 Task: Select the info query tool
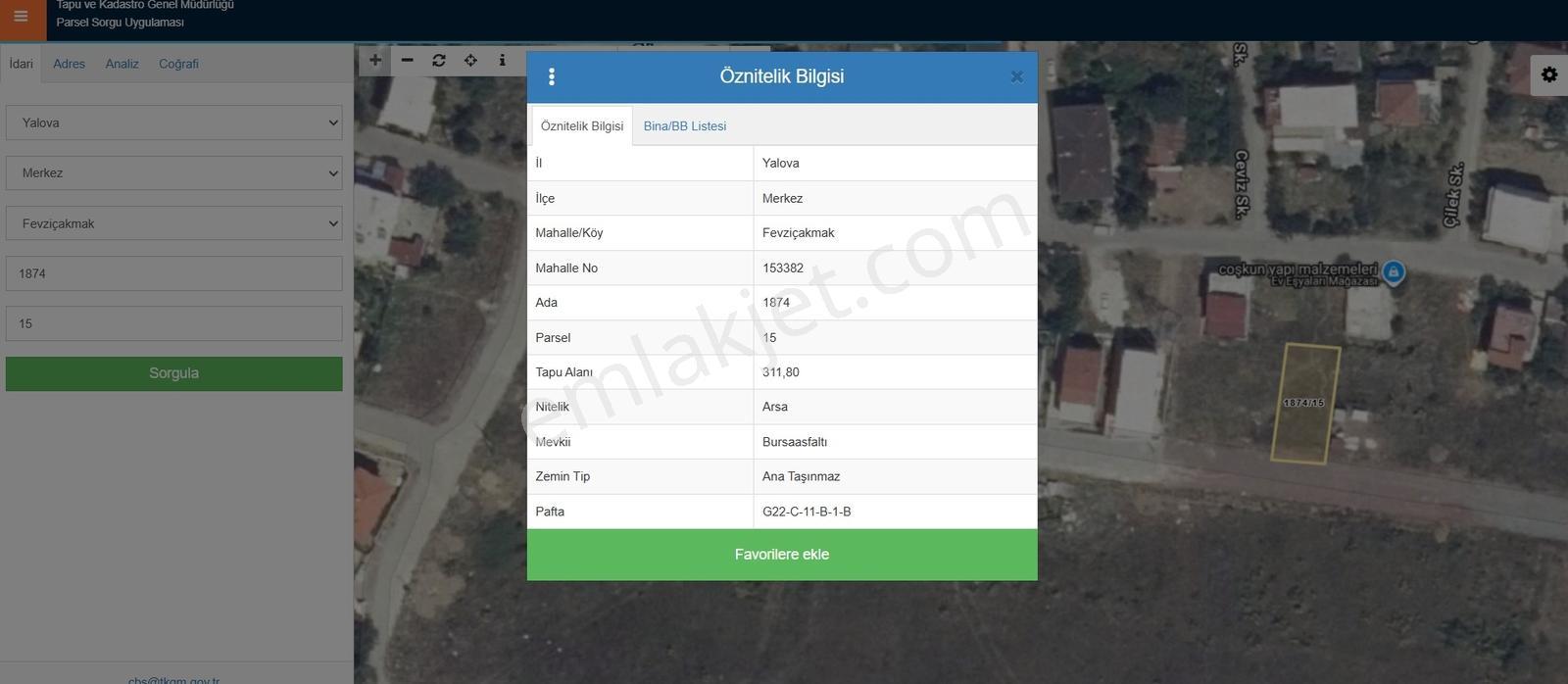tap(502, 61)
